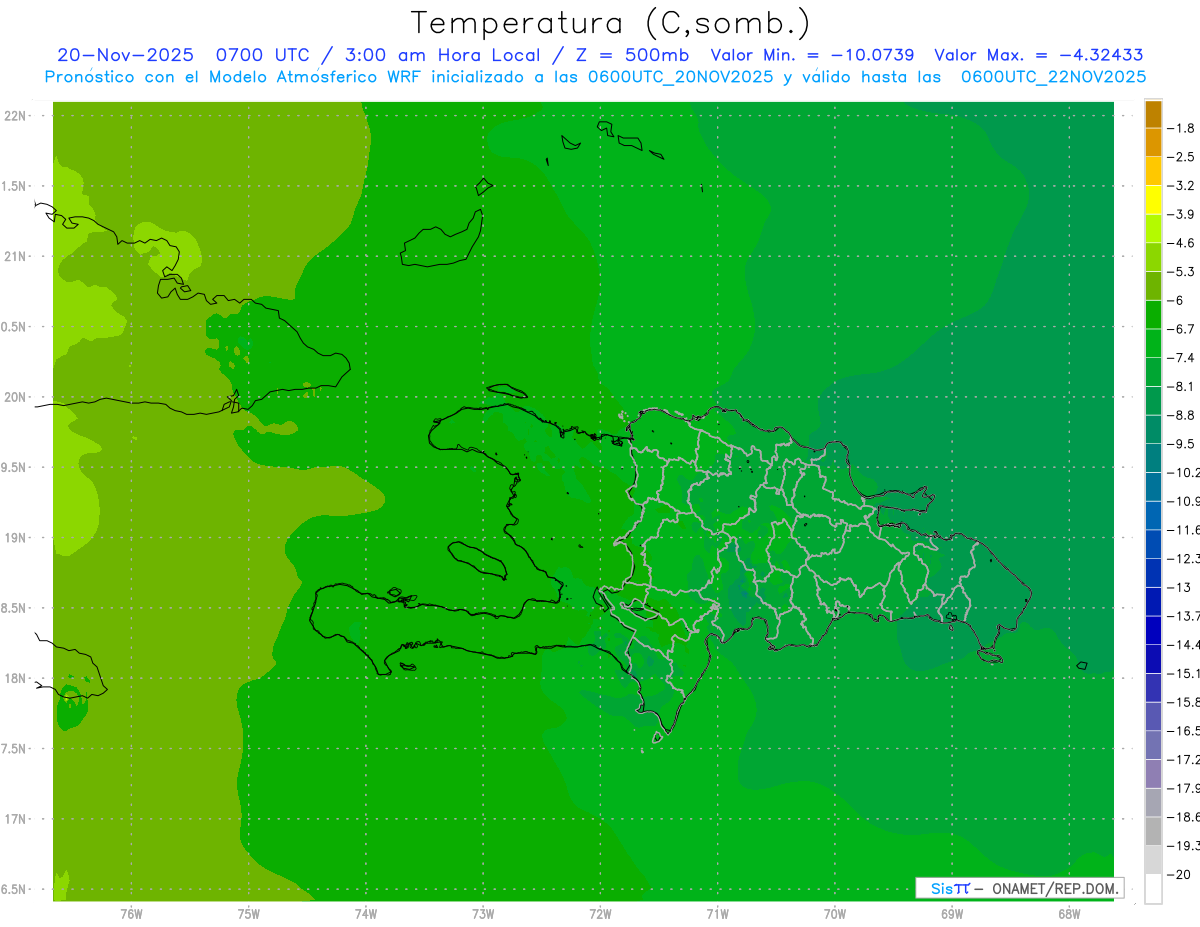
Task: Click the "22N" latitude label
Action: (x=15, y=116)
